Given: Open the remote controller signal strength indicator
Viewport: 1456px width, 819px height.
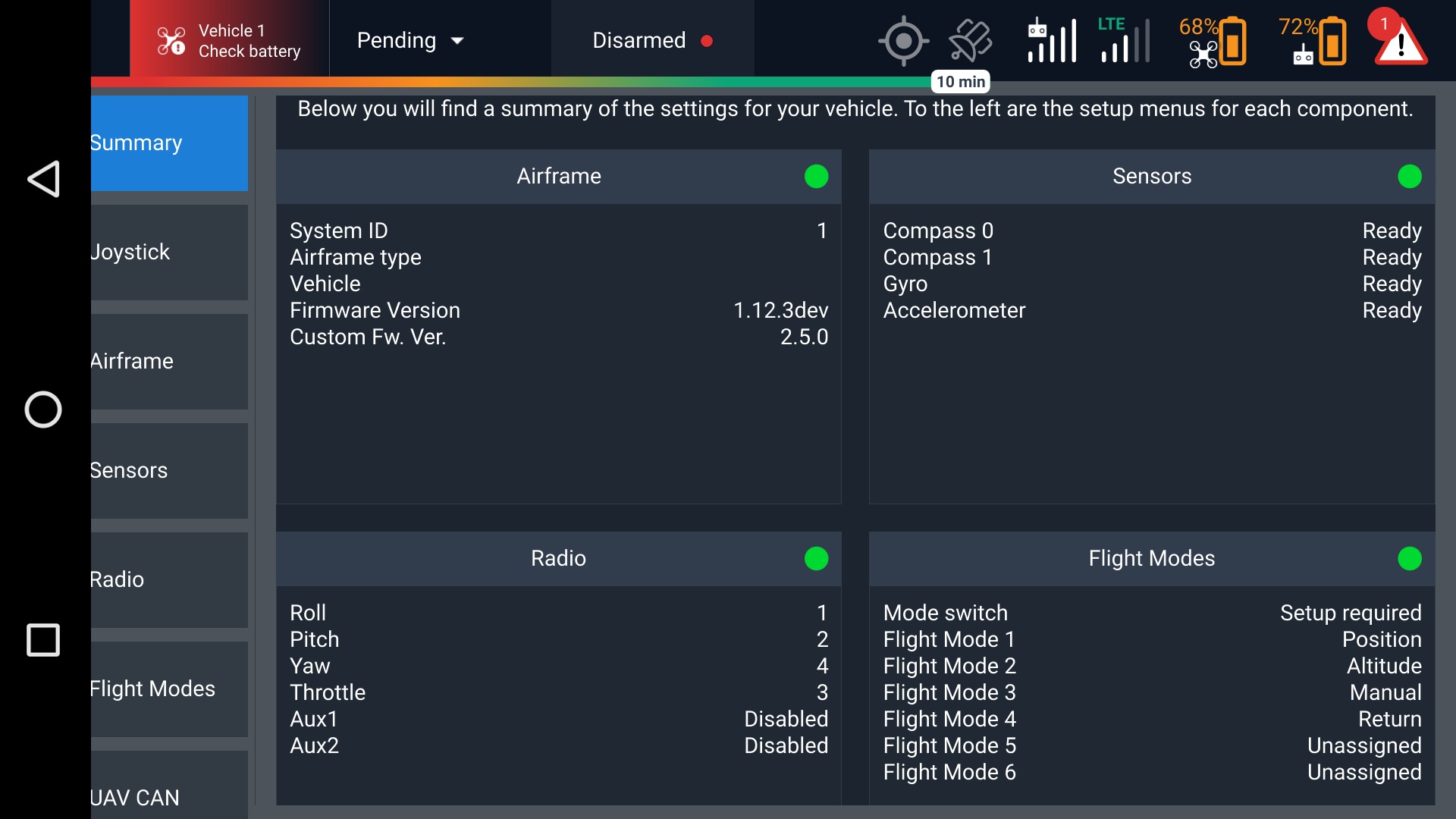Looking at the screenshot, I should pyautogui.click(x=1052, y=41).
